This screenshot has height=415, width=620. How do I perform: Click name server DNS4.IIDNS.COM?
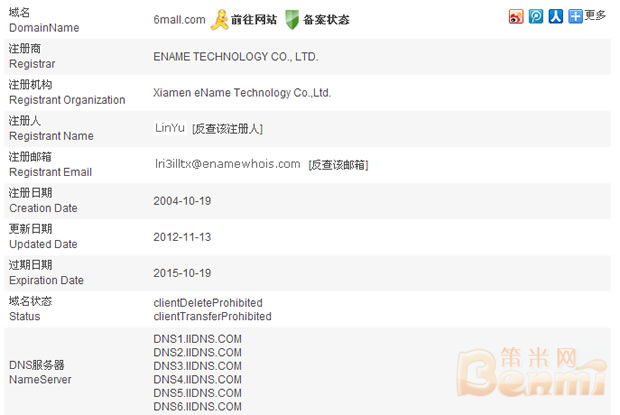coord(198,379)
